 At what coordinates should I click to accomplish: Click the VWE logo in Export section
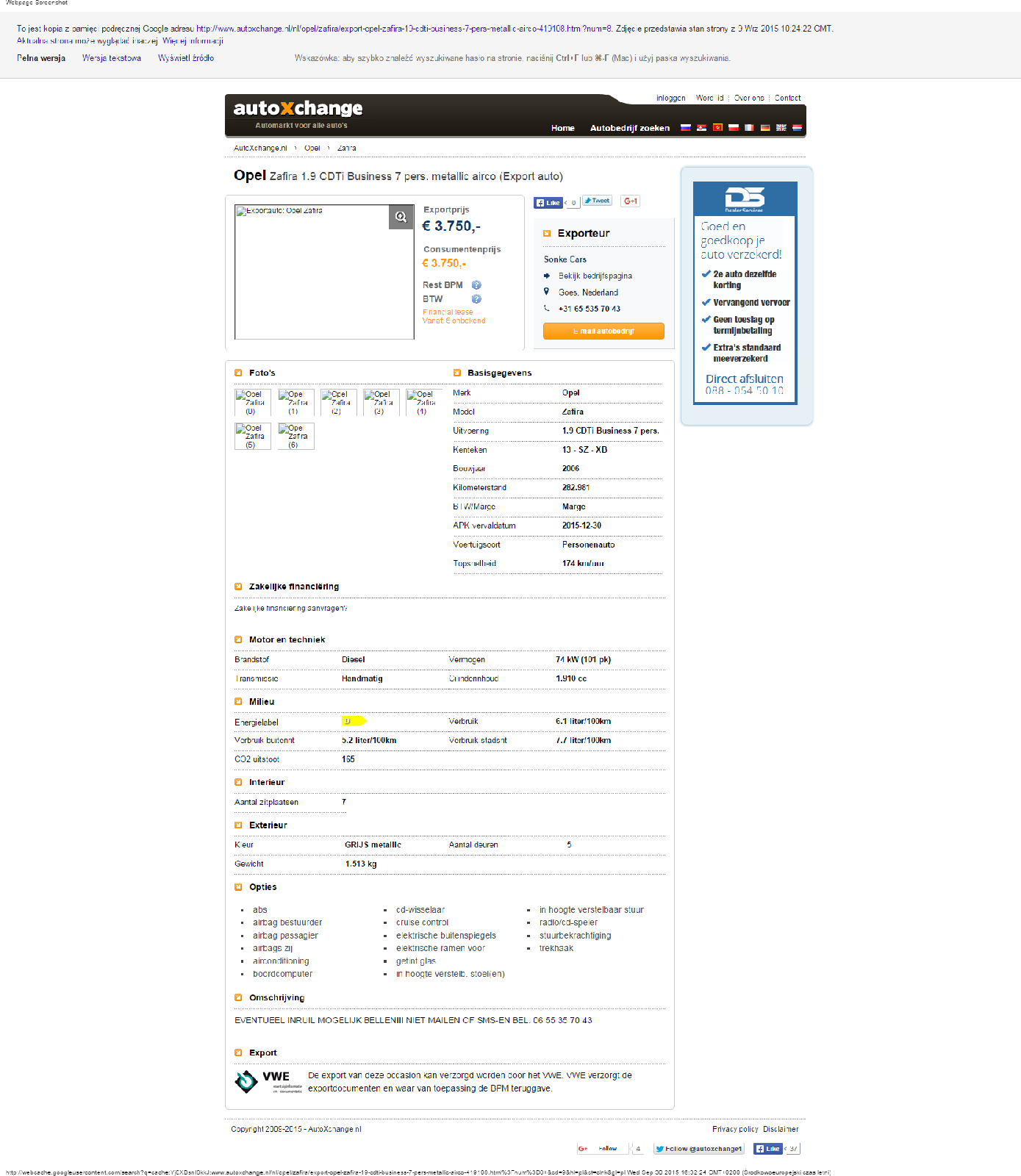point(269,1081)
